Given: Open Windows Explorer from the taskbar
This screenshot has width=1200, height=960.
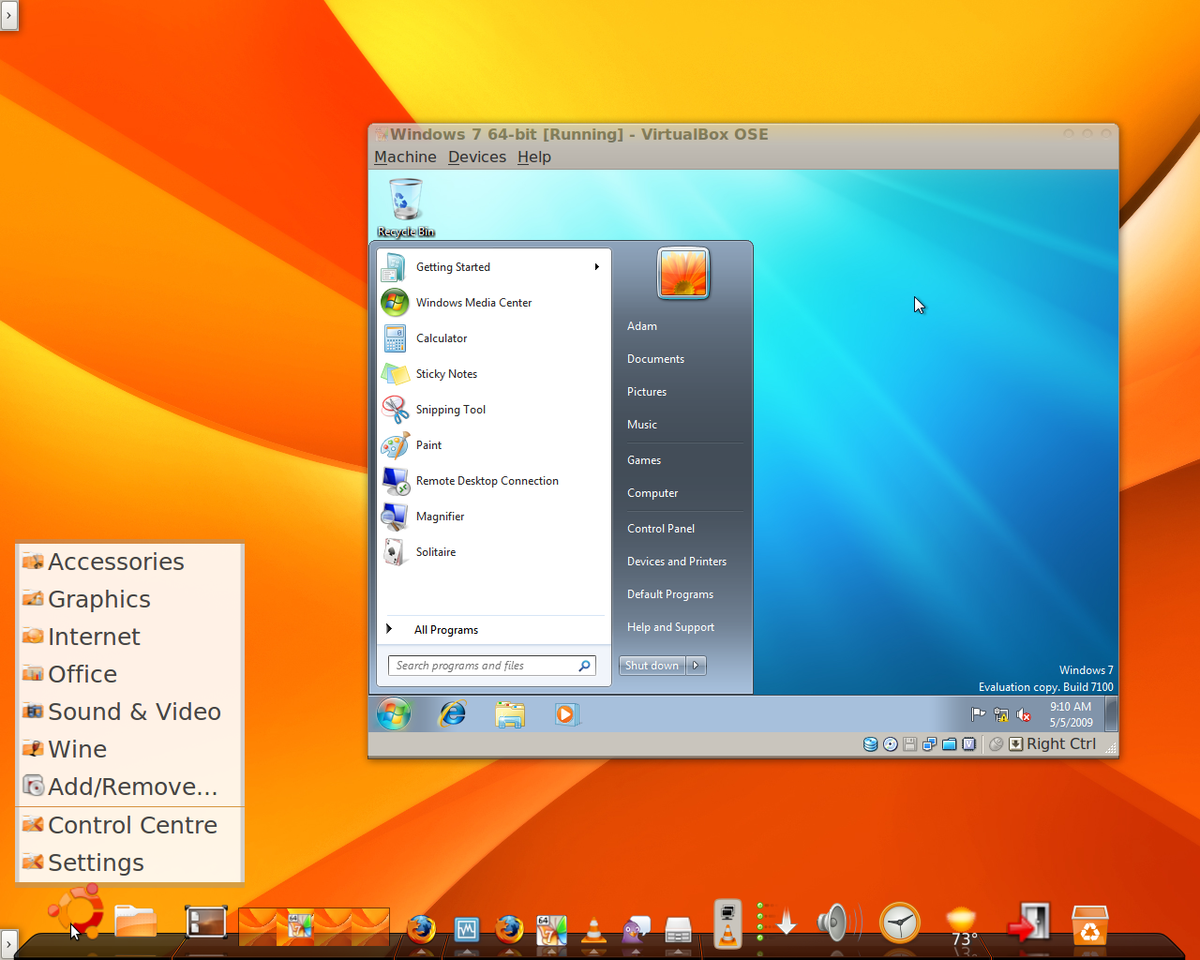Looking at the screenshot, I should click(x=510, y=714).
